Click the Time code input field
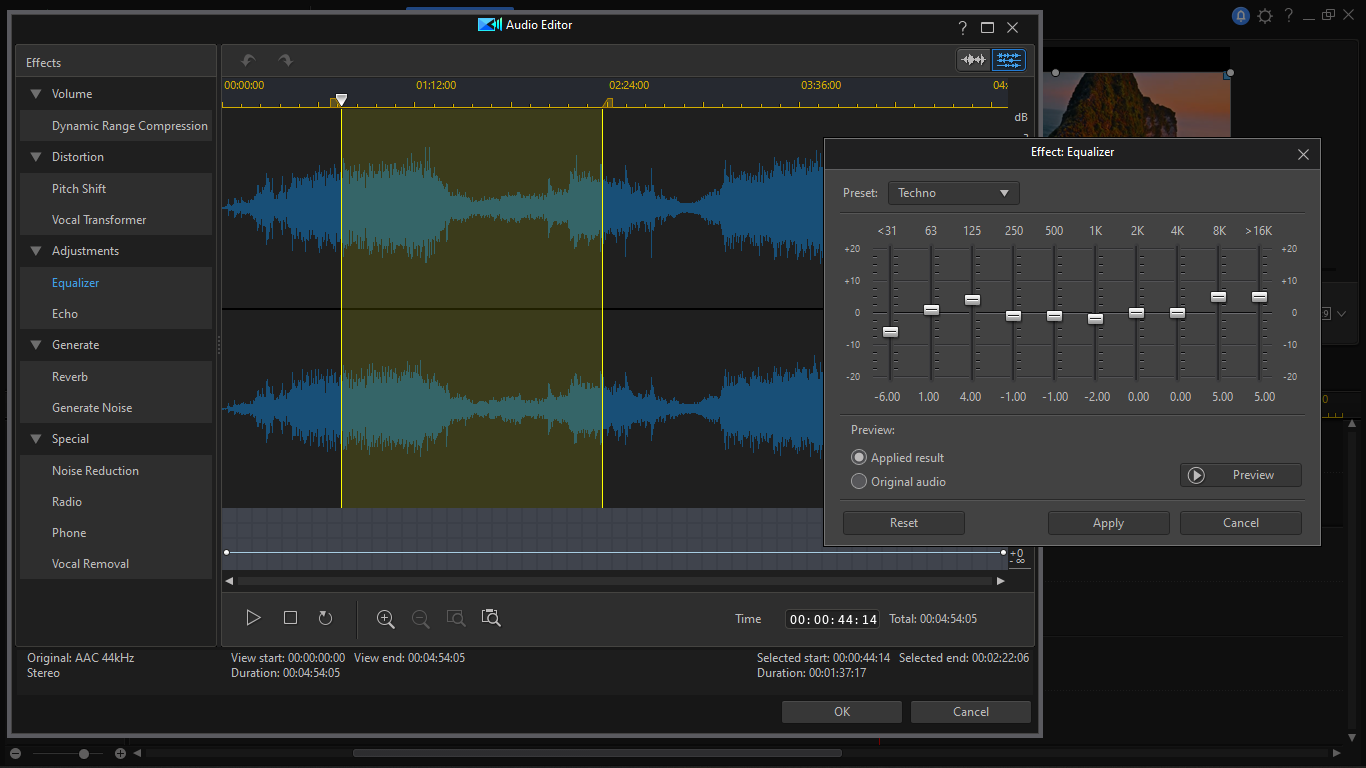The height and width of the screenshot is (768, 1366). [x=833, y=620]
